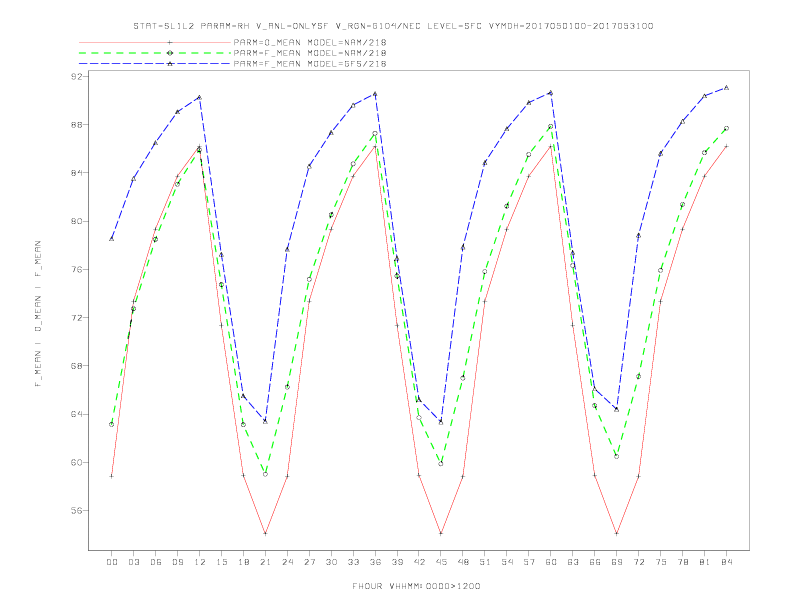Screen dimensions: 792x612
Task: Click blue GFS triangle marker at hour 24
Action: coord(287,249)
